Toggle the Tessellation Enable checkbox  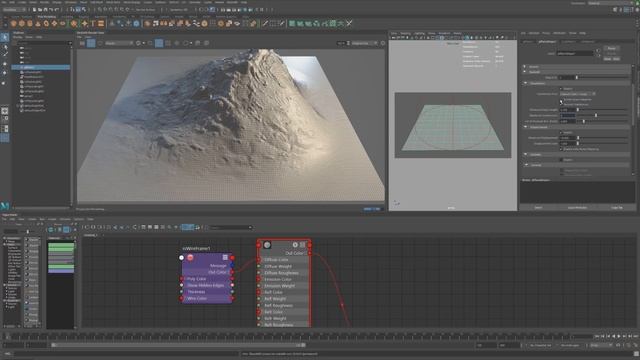[x=561, y=89]
